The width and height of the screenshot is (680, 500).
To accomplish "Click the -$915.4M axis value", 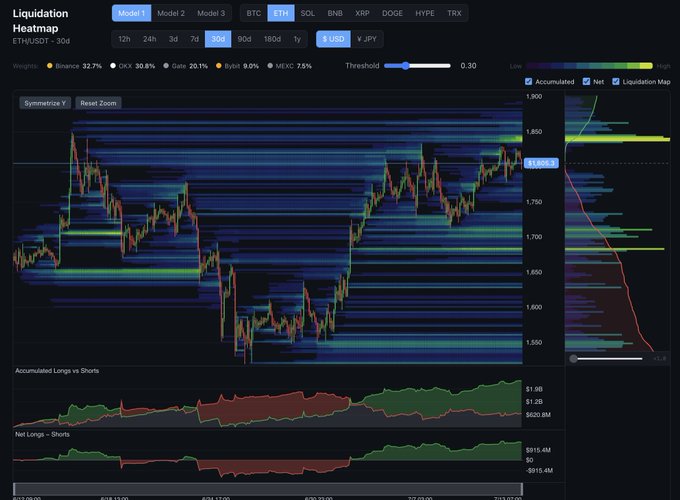I will pyautogui.click(x=539, y=471).
